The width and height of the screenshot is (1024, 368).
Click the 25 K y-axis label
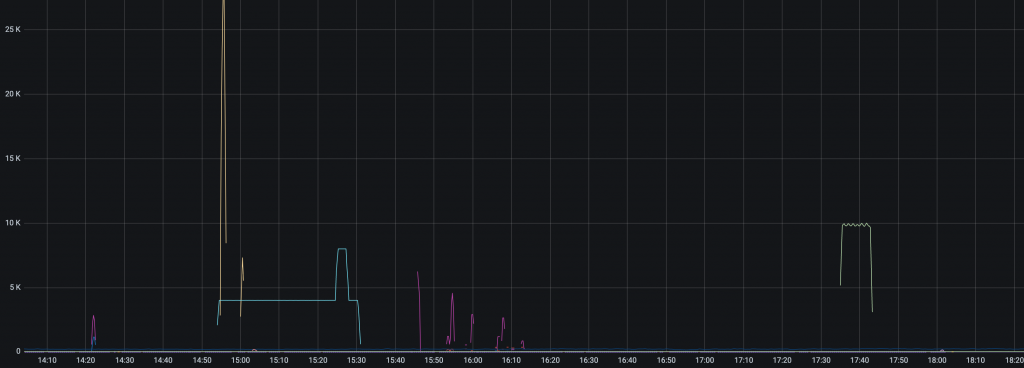(12, 29)
